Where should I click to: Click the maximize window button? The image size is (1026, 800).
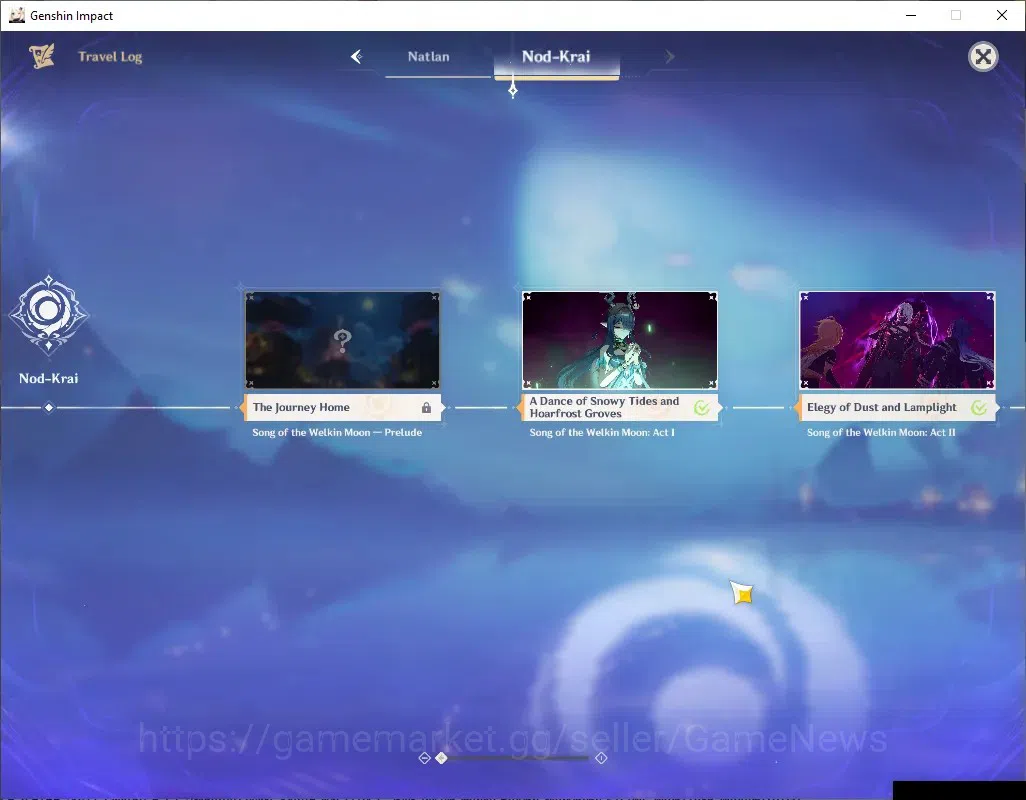click(x=956, y=15)
